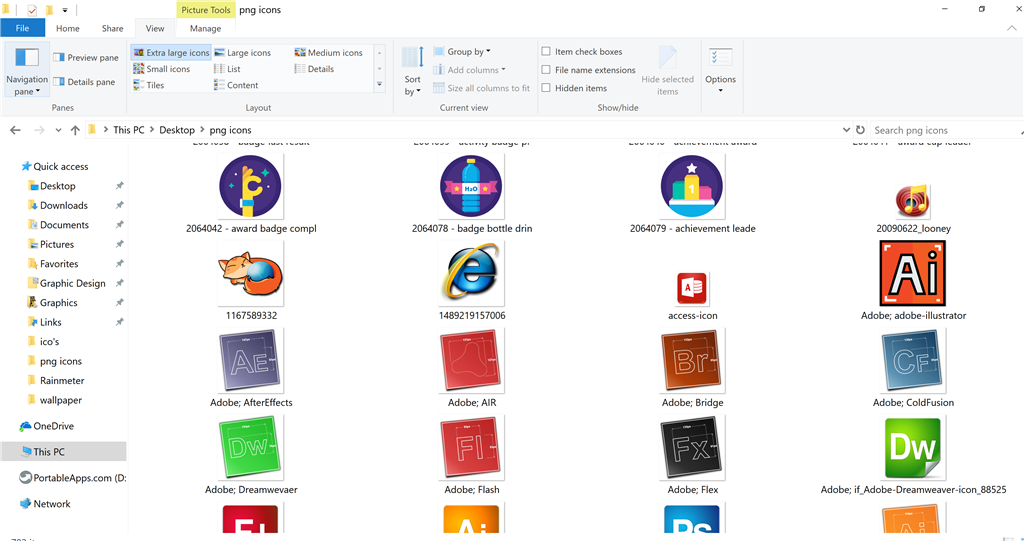
Task: Expand the layout gallery more arrow
Action: coord(379,84)
